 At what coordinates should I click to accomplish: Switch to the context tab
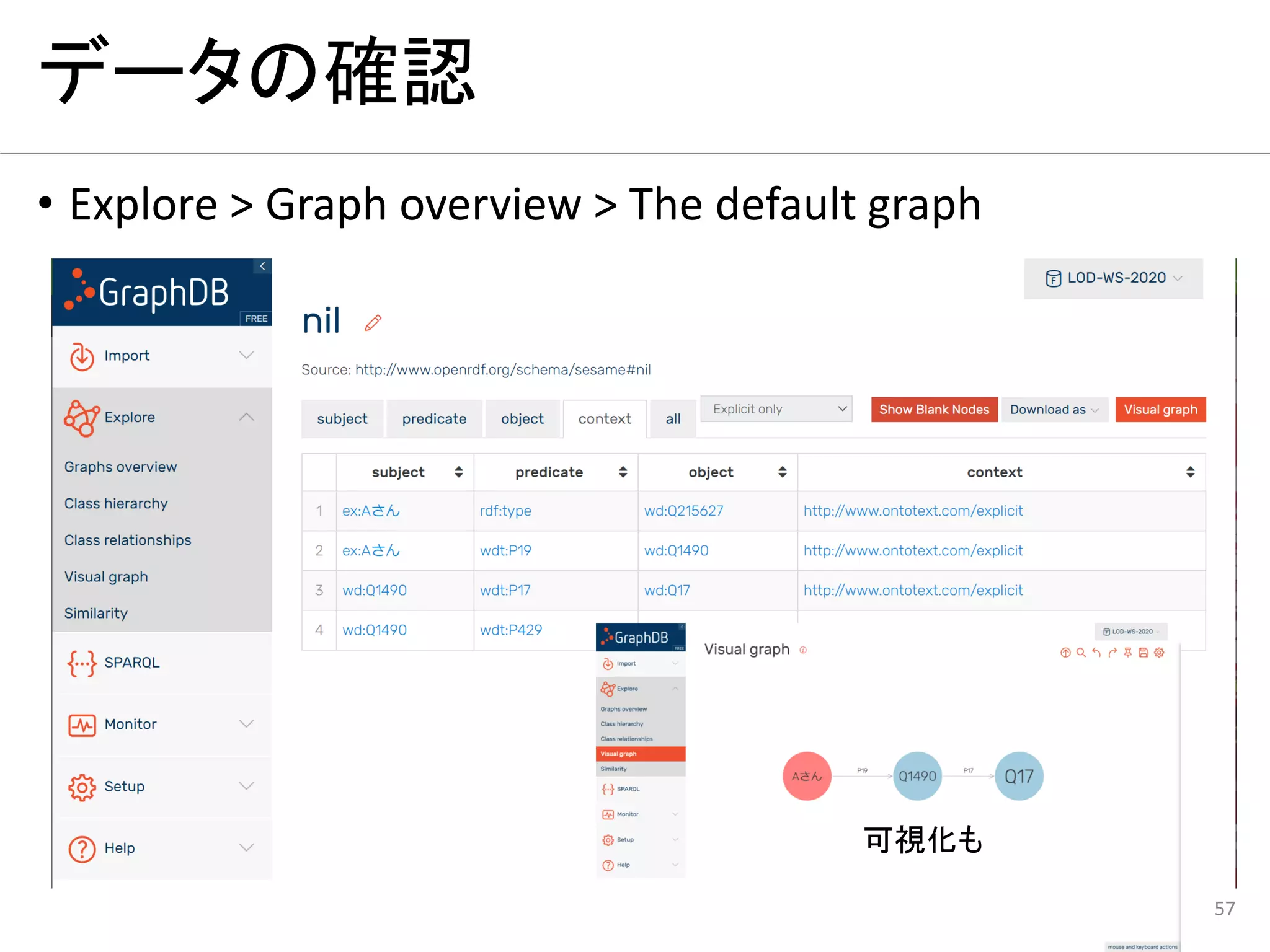(x=605, y=419)
